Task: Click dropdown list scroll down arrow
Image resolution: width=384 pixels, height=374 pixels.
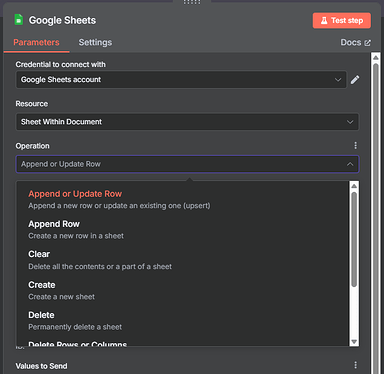Action: coord(354,342)
